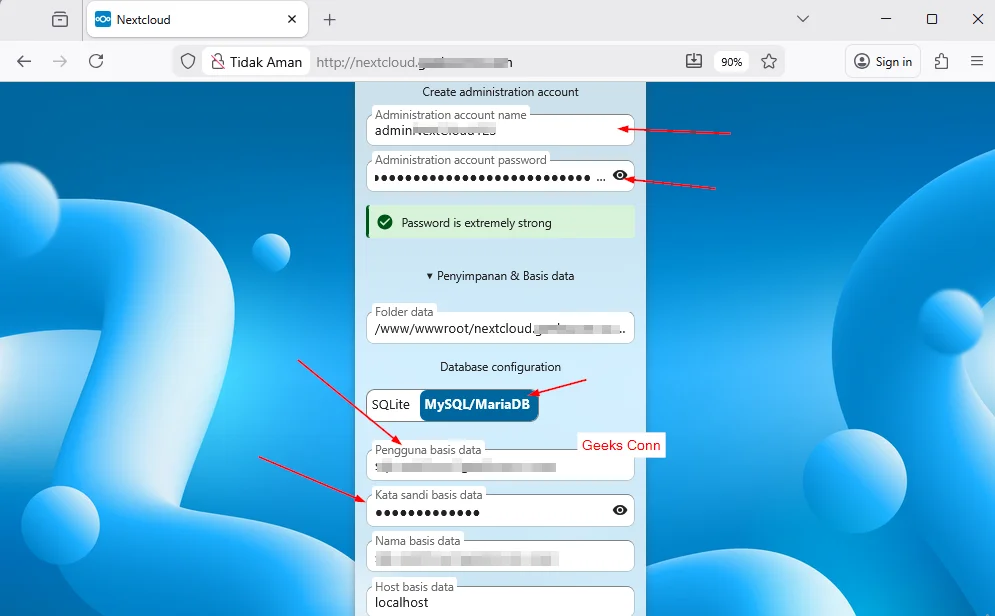
Task: Click the back navigation arrow
Action: 24,61
